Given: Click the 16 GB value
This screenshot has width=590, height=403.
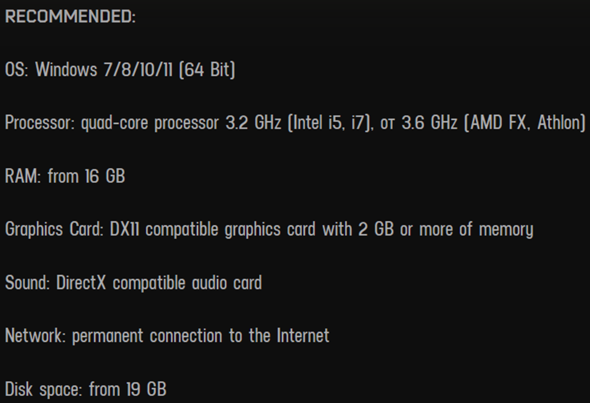Looking at the screenshot, I should pos(105,176).
